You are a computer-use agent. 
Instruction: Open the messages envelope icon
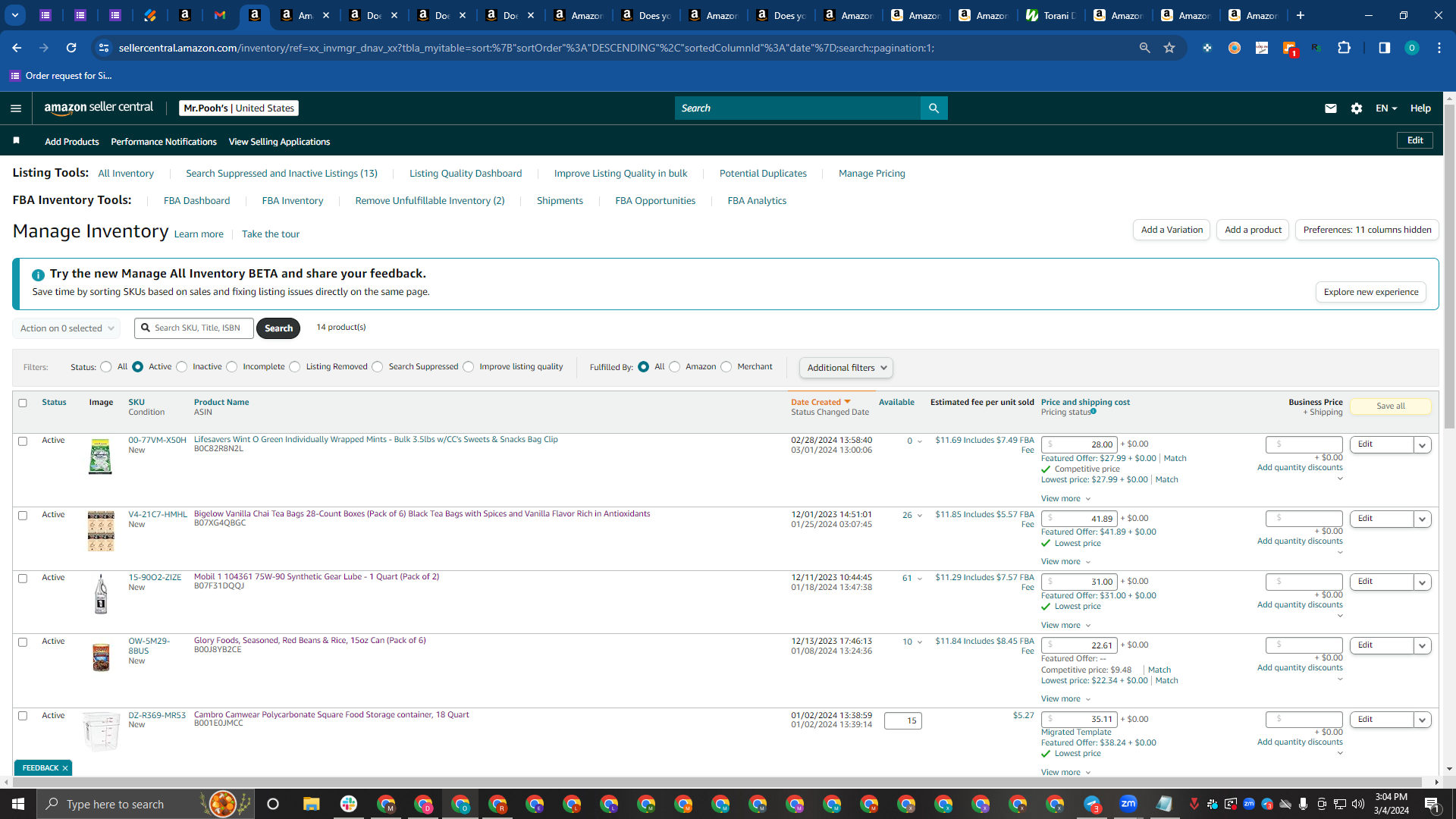pyautogui.click(x=1330, y=108)
